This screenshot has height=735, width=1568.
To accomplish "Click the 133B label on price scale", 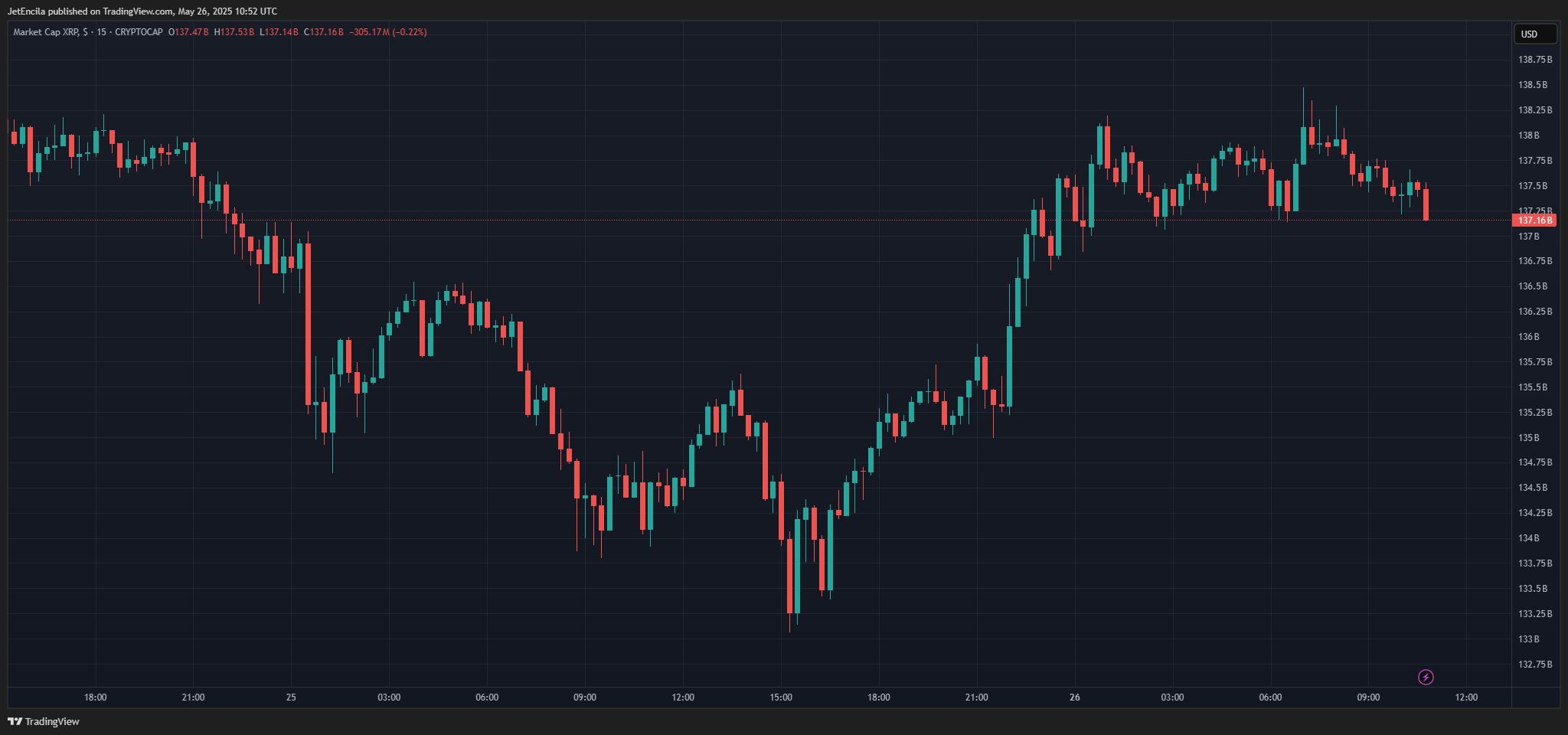I will point(1529,639).
